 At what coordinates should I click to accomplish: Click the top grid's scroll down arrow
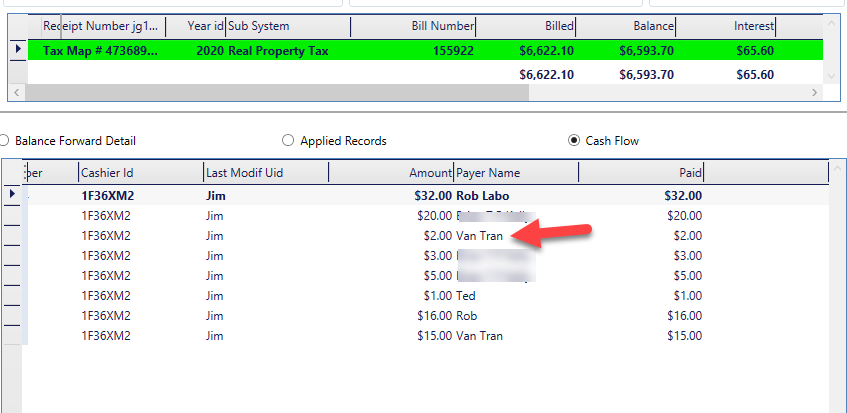[830, 76]
